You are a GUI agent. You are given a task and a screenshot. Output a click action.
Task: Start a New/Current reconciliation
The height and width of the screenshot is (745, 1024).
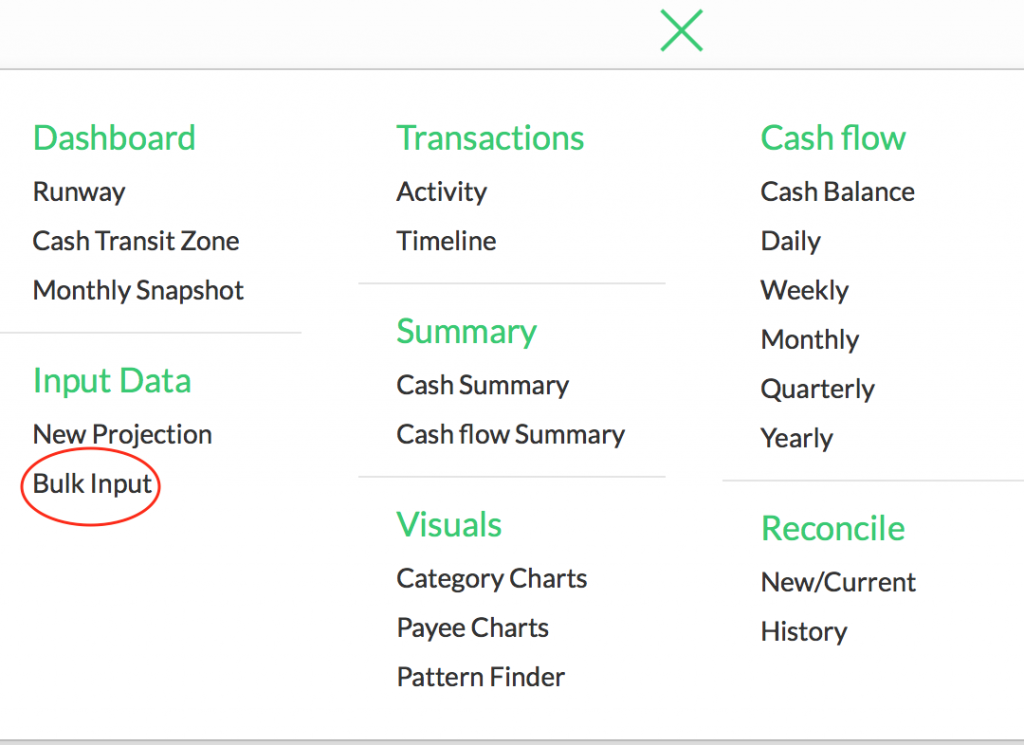(x=838, y=582)
